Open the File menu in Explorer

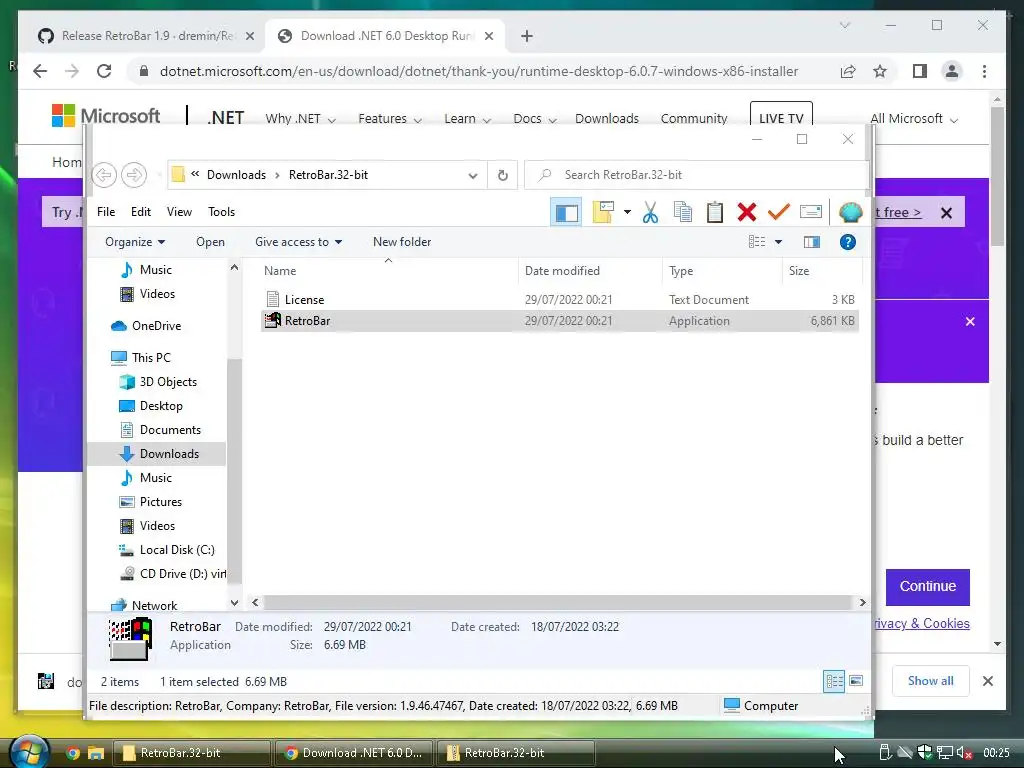(106, 212)
